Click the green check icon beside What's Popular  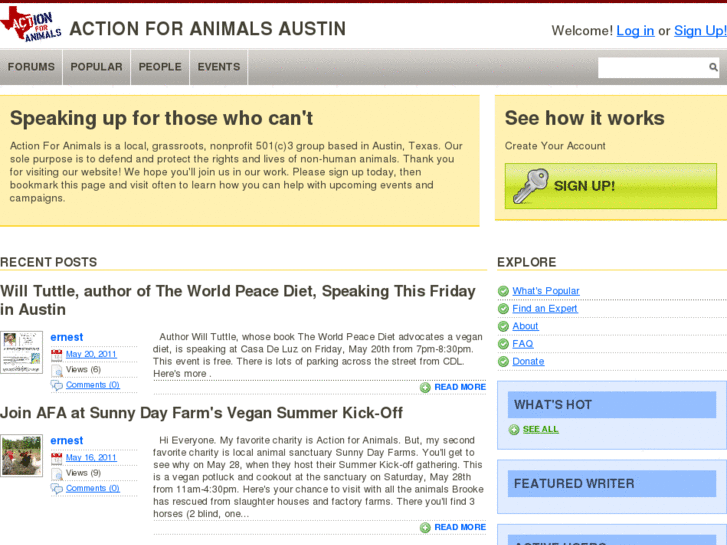(503, 292)
